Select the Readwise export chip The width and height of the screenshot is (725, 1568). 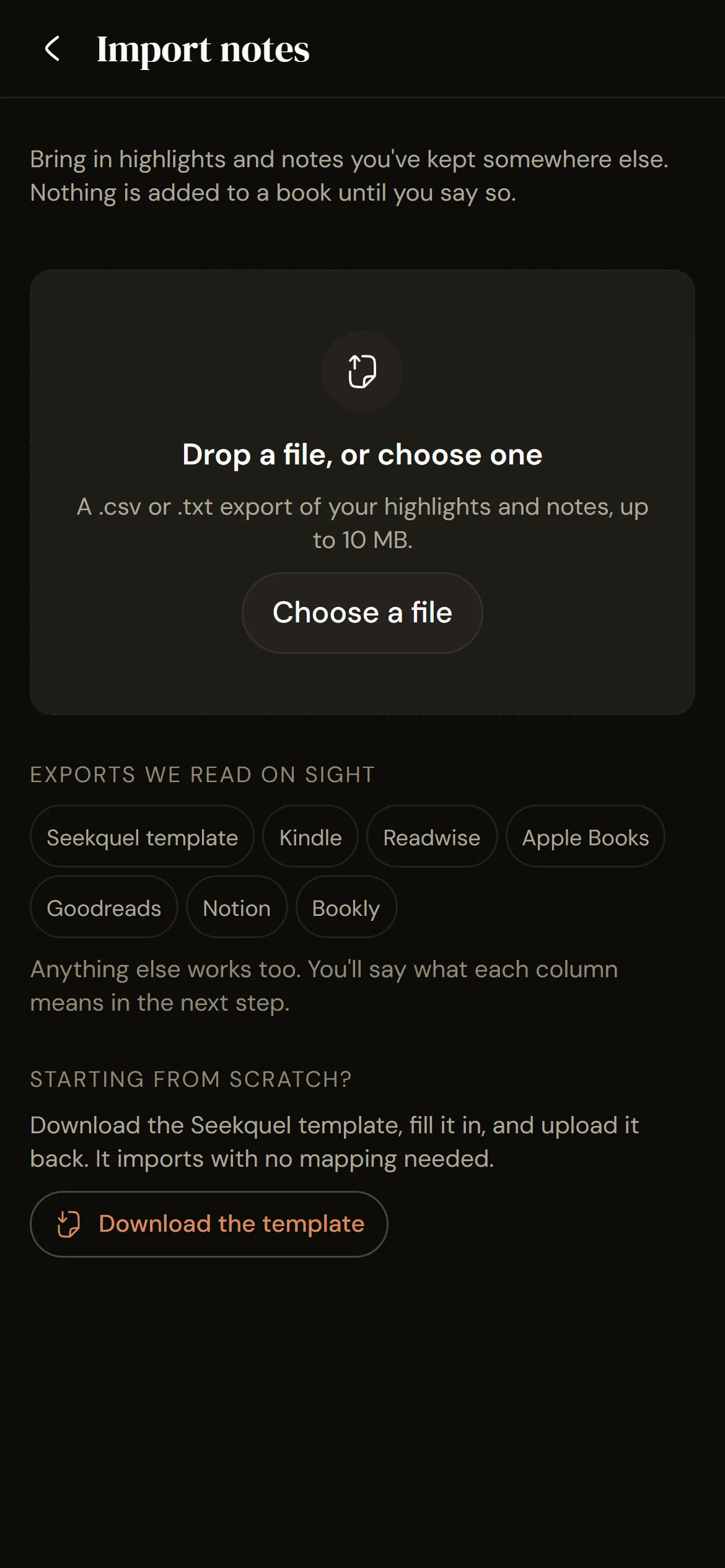coord(432,837)
